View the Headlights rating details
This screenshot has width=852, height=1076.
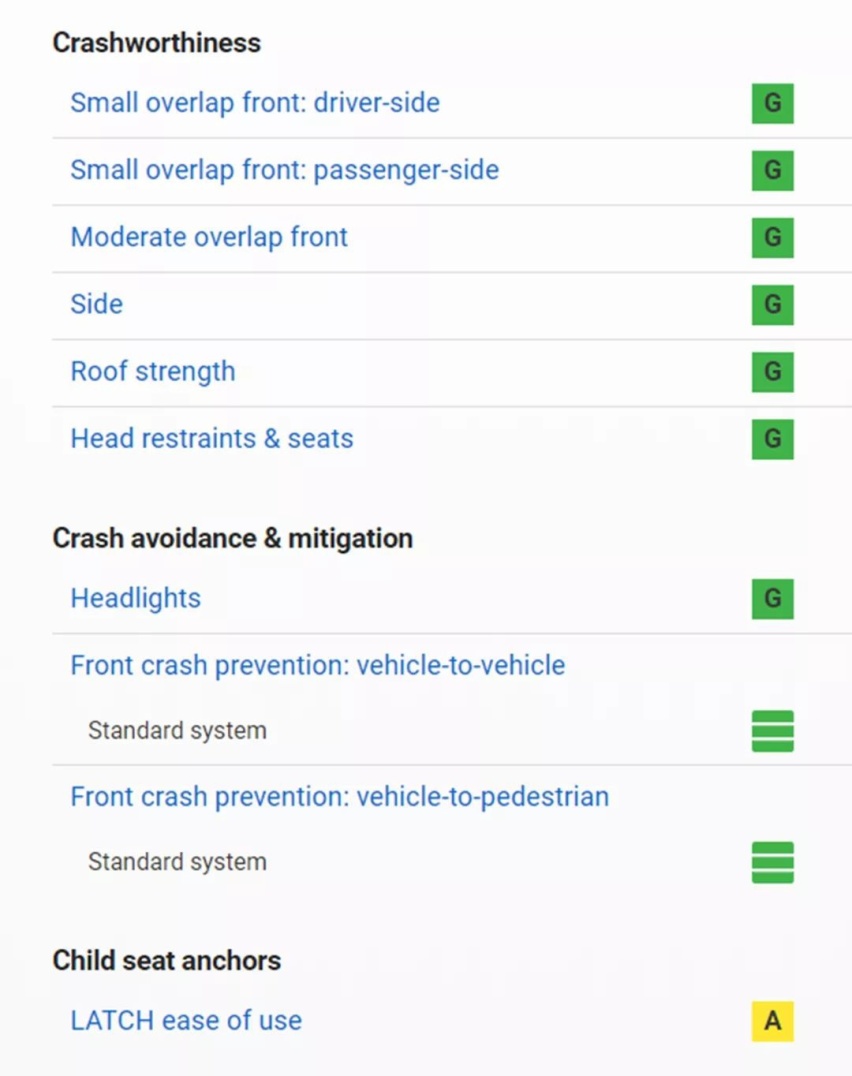pyautogui.click(x=136, y=598)
